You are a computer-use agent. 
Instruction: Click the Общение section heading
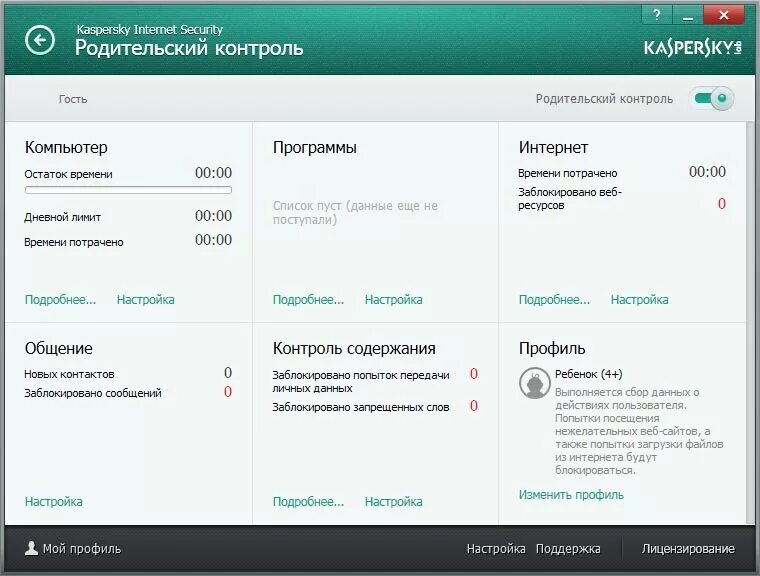(x=59, y=348)
